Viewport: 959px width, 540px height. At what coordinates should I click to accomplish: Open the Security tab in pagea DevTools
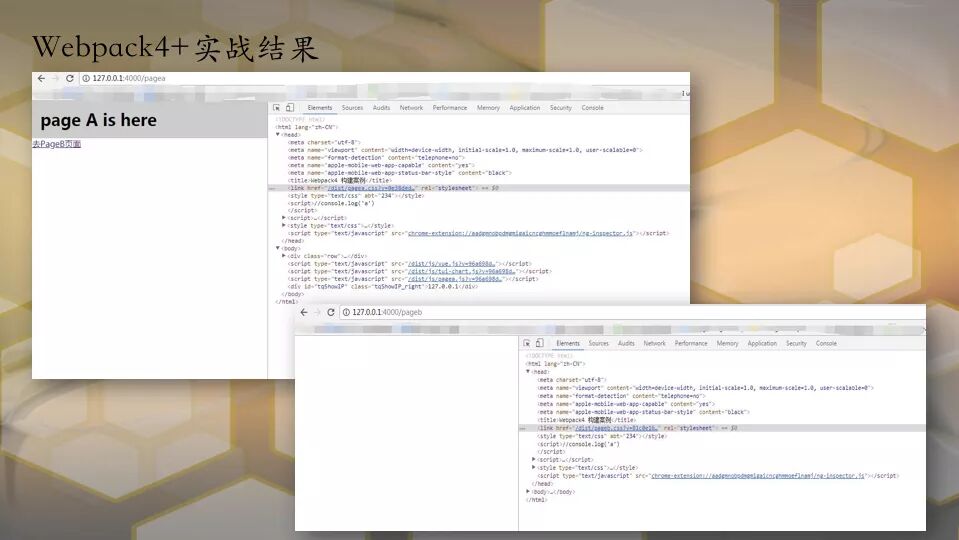560,108
